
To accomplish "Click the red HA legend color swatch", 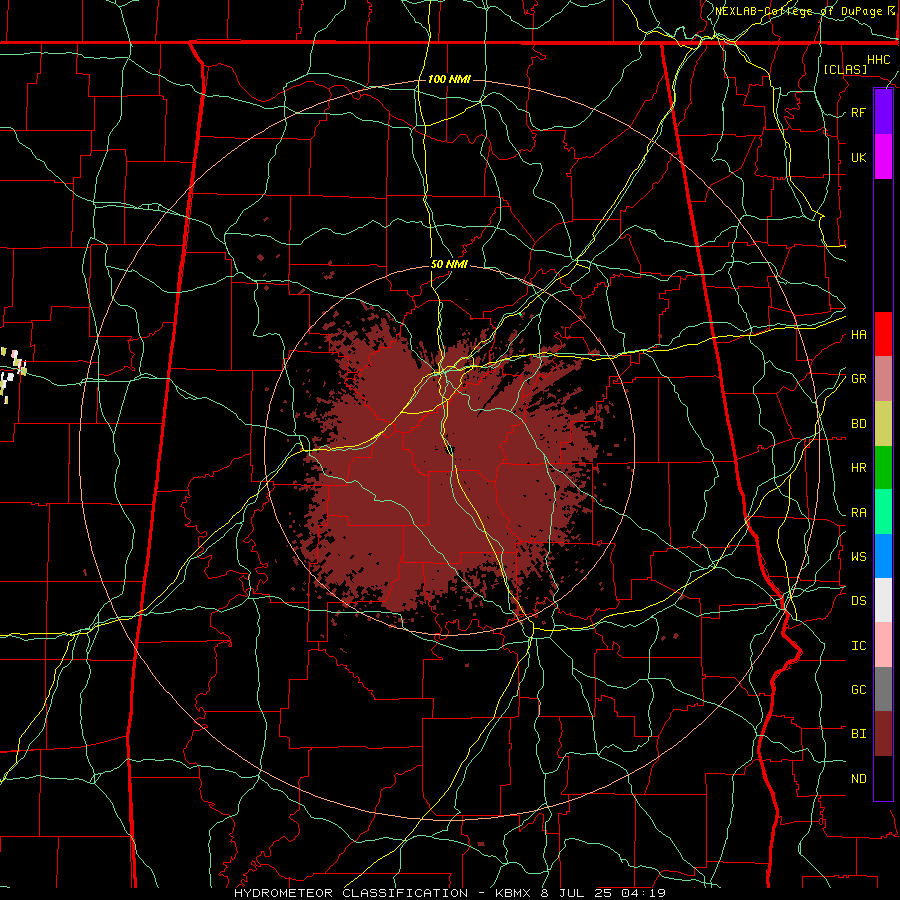I will point(883,334).
